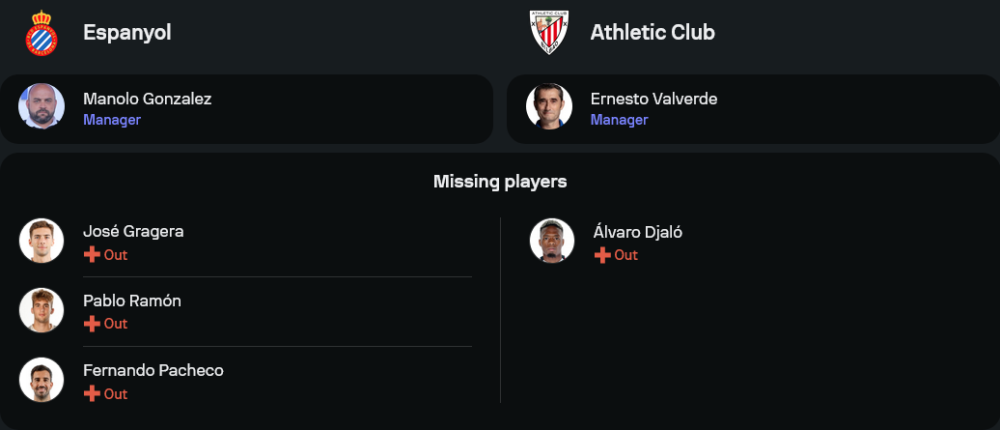Image resolution: width=1000 pixels, height=430 pixels.
Task: Click the injury cross icon under Álvaro Djaló
Action: click(x=602, y=255)
